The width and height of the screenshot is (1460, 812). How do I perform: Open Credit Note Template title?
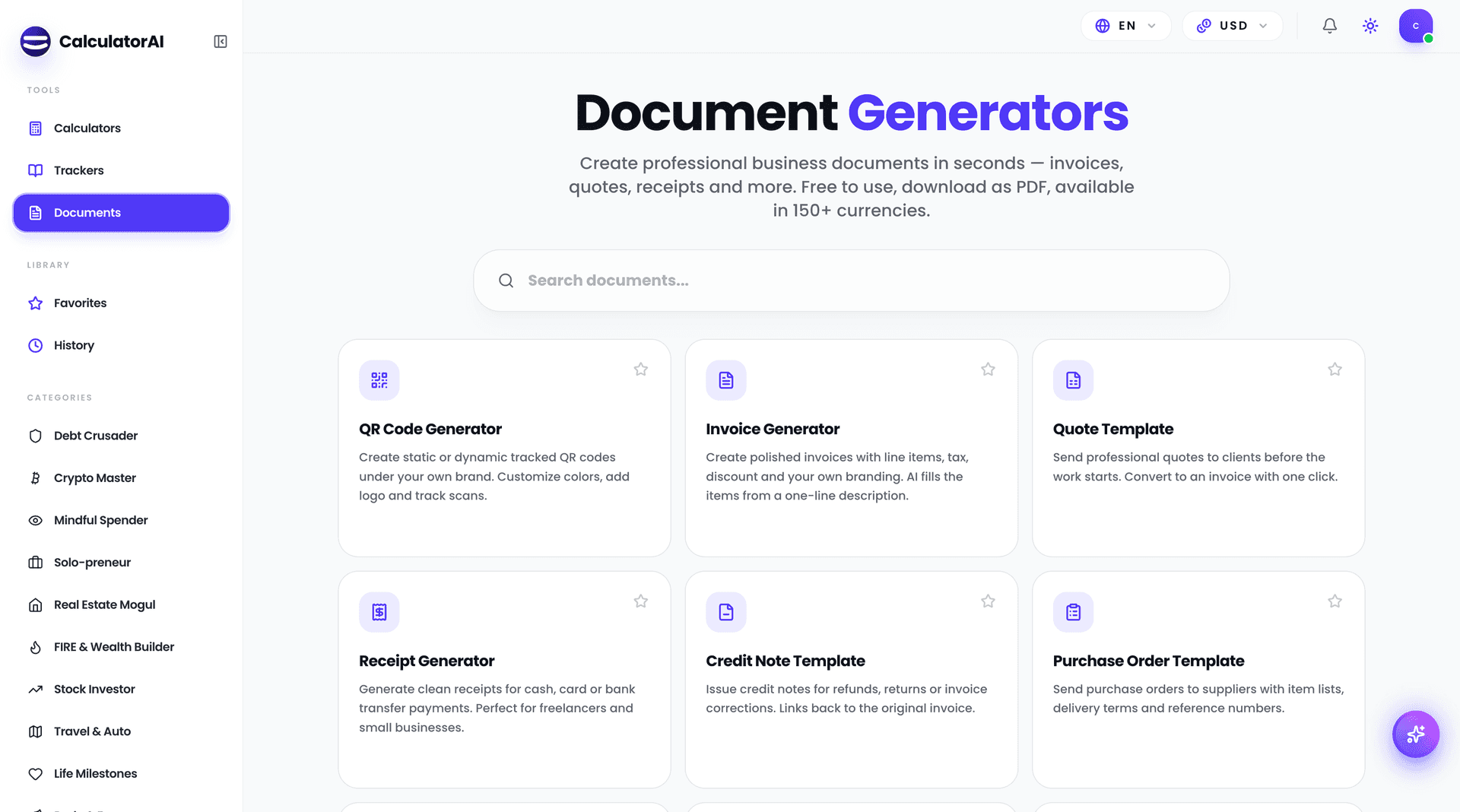pyautogui.click(x=786, y=661)
